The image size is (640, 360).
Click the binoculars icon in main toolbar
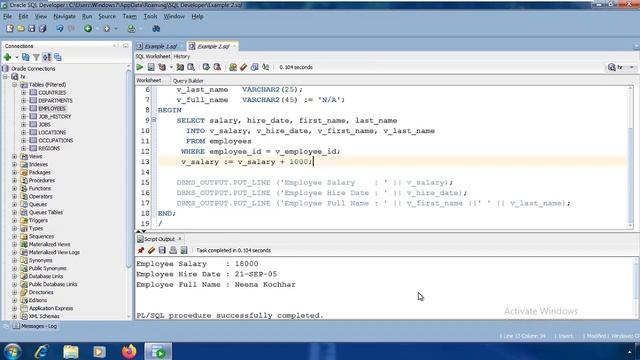pos(156,29)
